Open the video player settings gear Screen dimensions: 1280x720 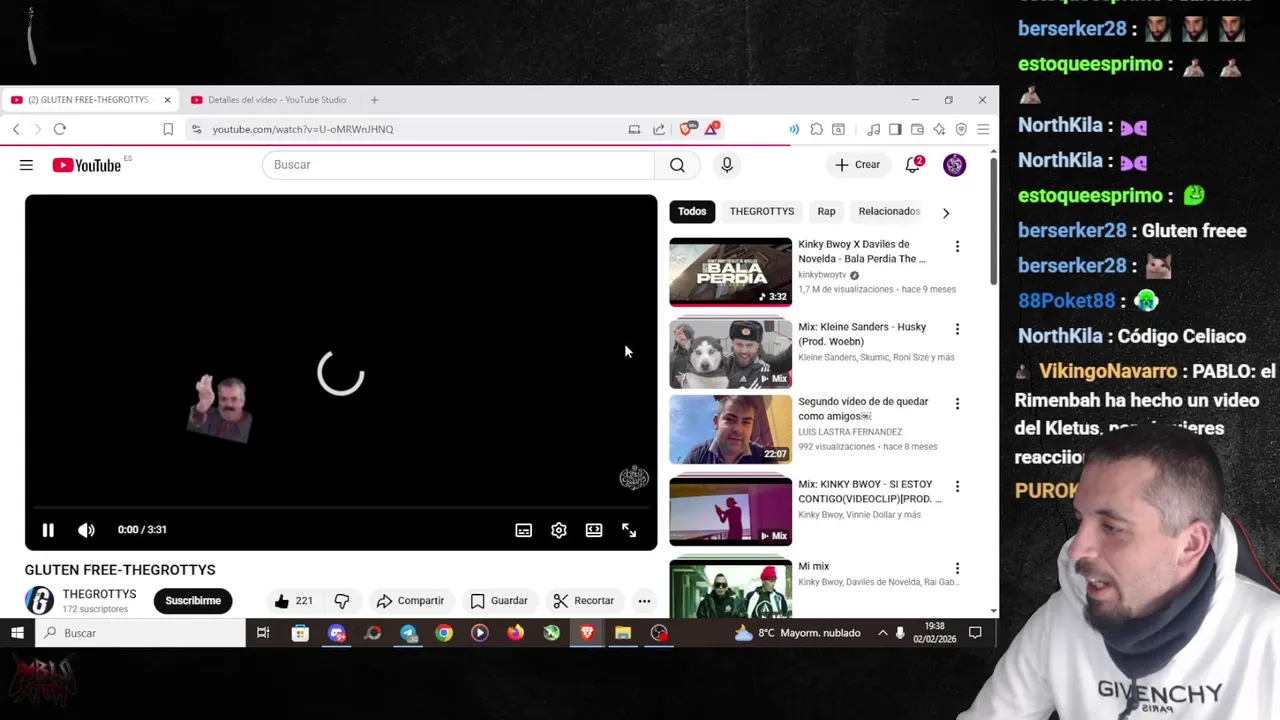pos(559,530)
